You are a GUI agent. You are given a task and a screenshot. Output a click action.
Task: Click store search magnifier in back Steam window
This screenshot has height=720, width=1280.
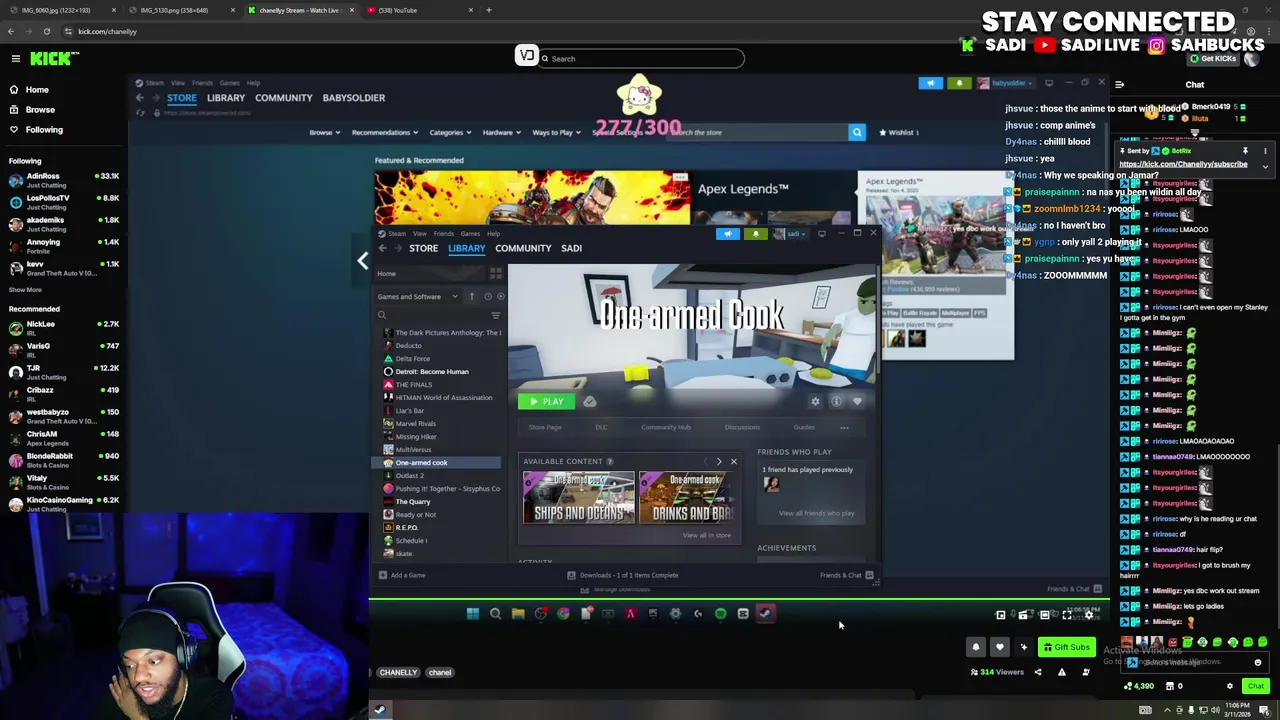tap(857, 132)
